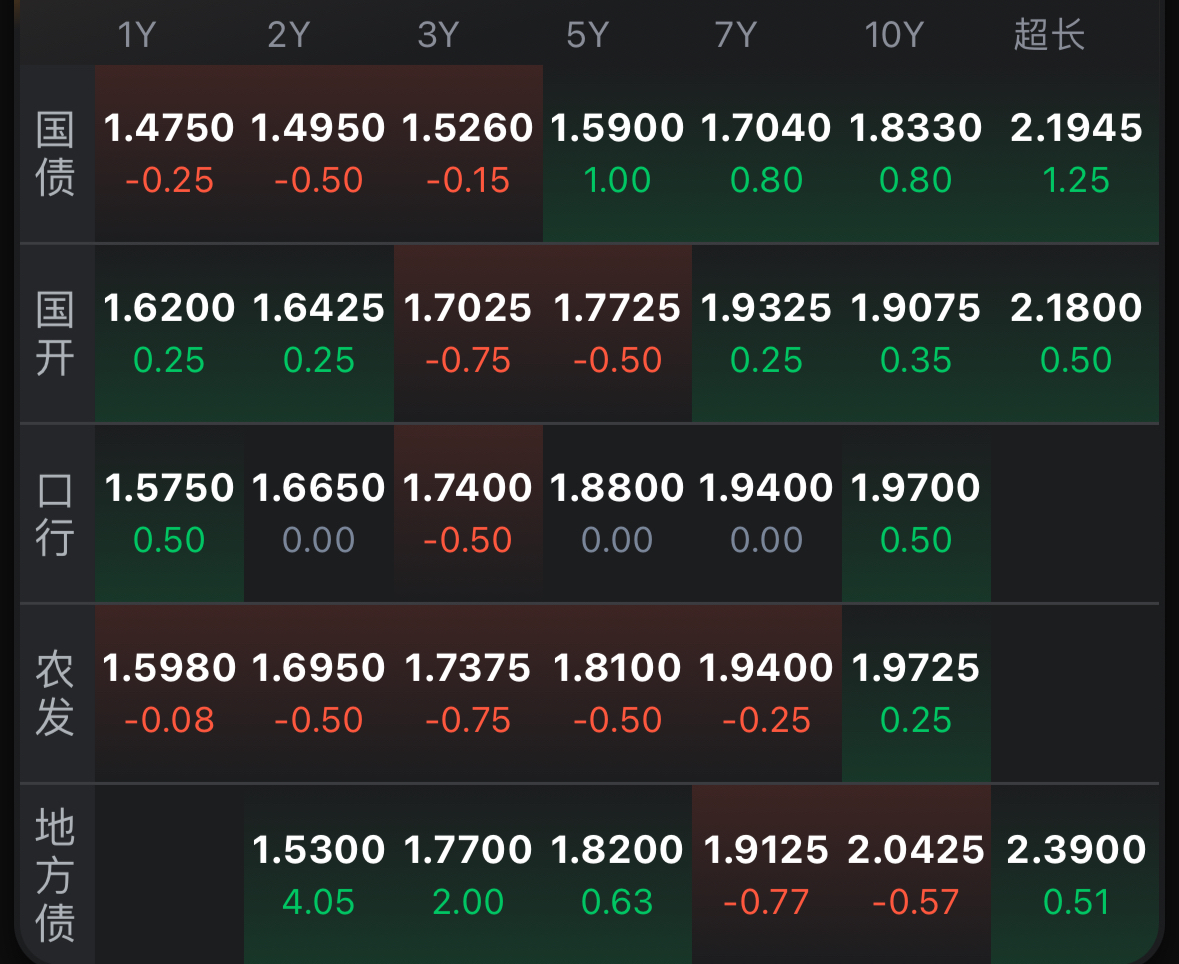Click 国债 超长 yield 2.1945
This screenshot has width=1179, height=964.
tap(1076, 153)
